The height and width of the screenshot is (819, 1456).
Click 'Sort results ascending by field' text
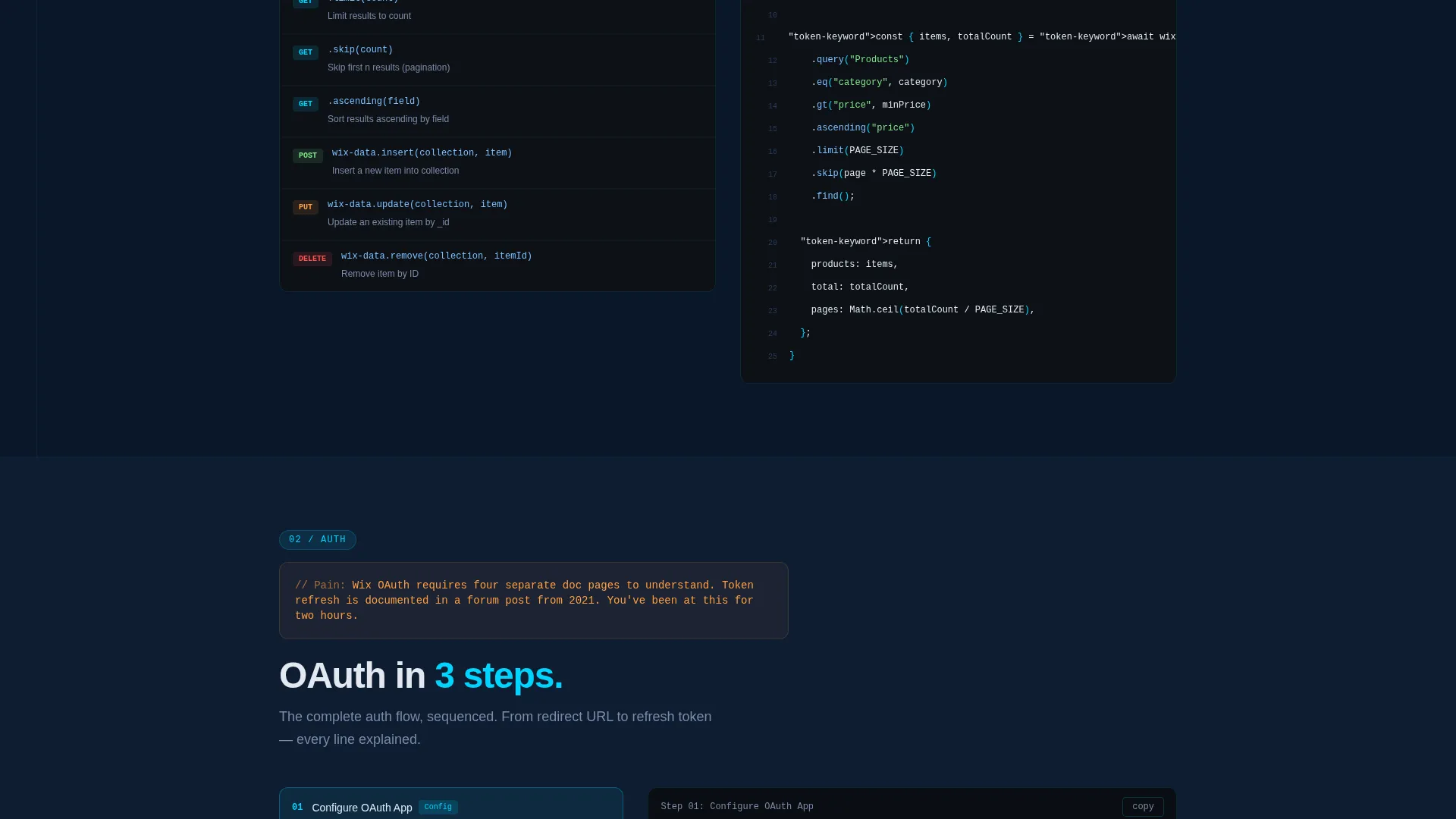[x=388, y=119]
